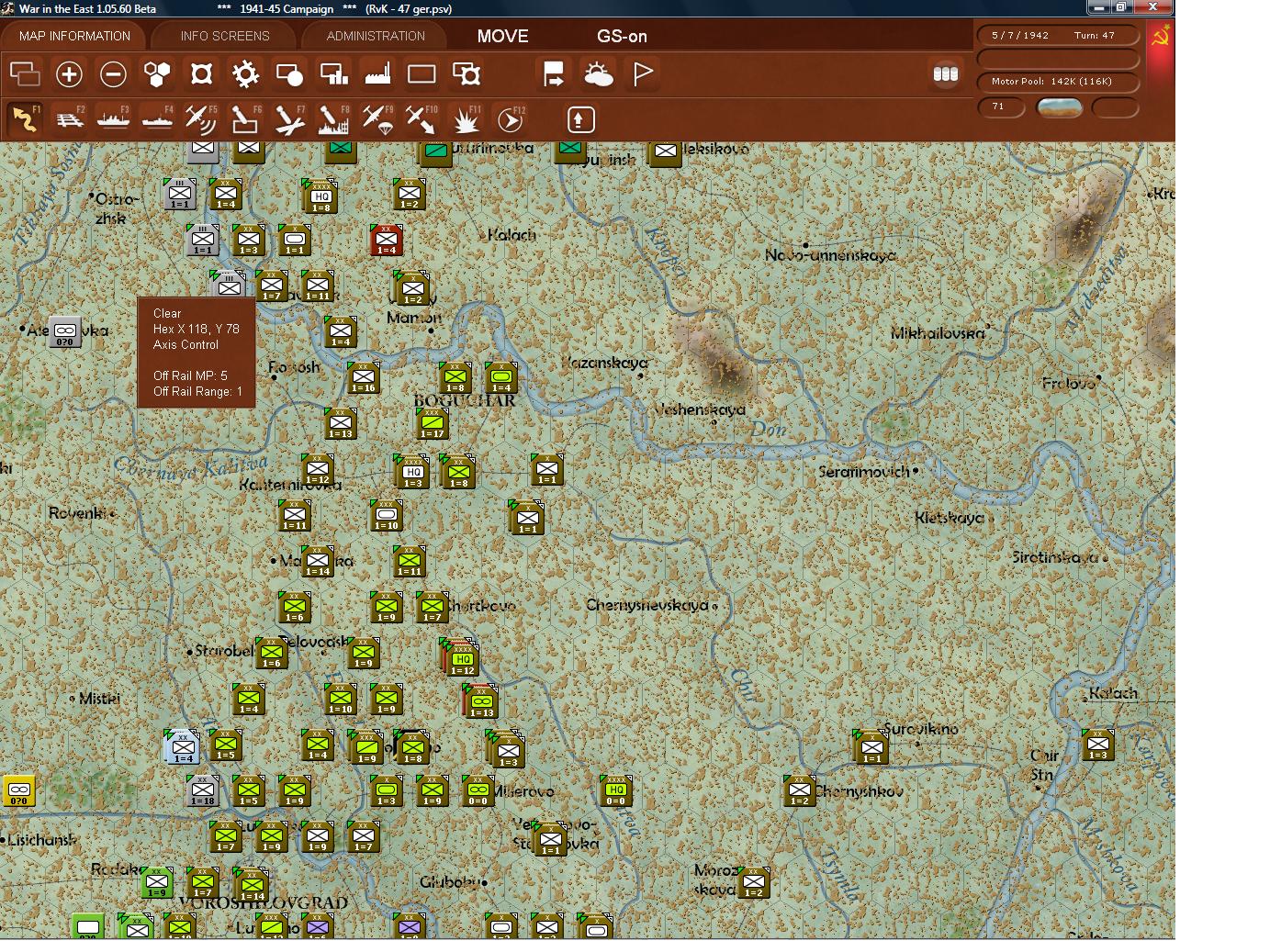Click the plain rectangle toolbar icon
The image size is (1270, 952).
[x=421, y=73]
